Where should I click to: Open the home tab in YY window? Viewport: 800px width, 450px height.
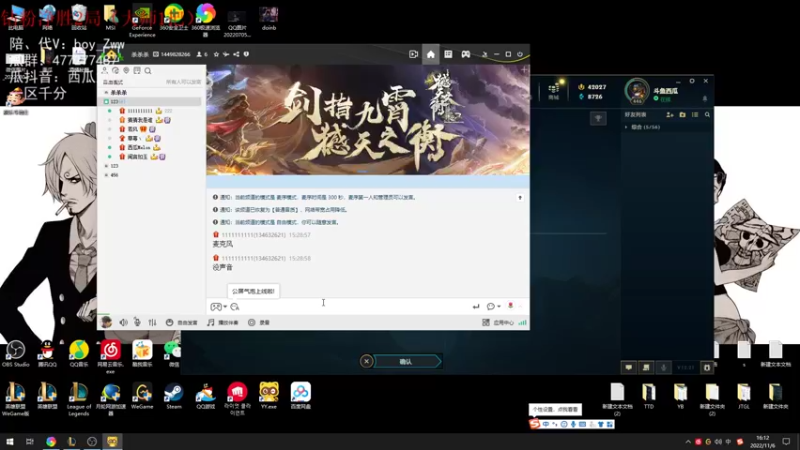431,54
